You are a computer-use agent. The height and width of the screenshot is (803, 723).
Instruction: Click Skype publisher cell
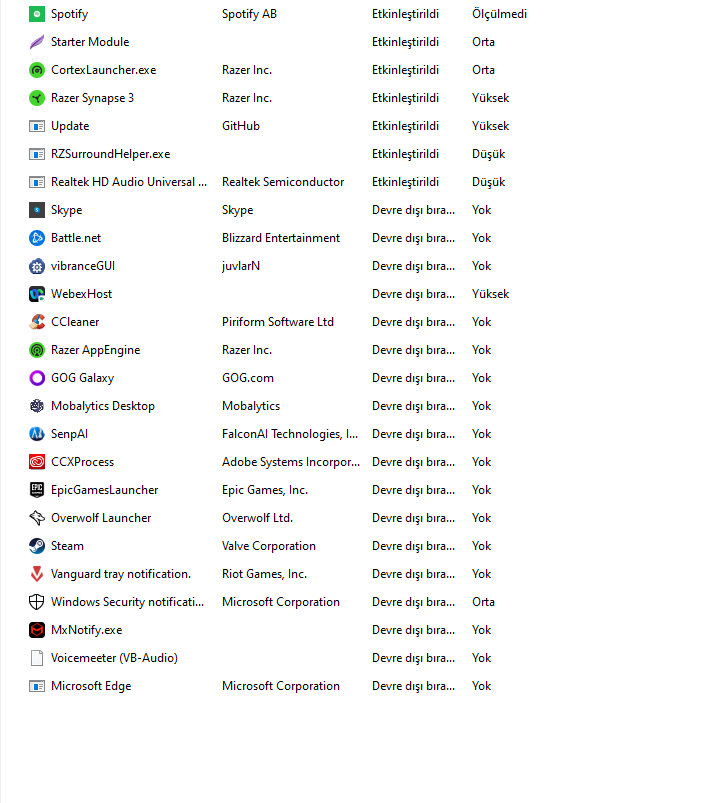pyautogui.click(x=238, y=210)
